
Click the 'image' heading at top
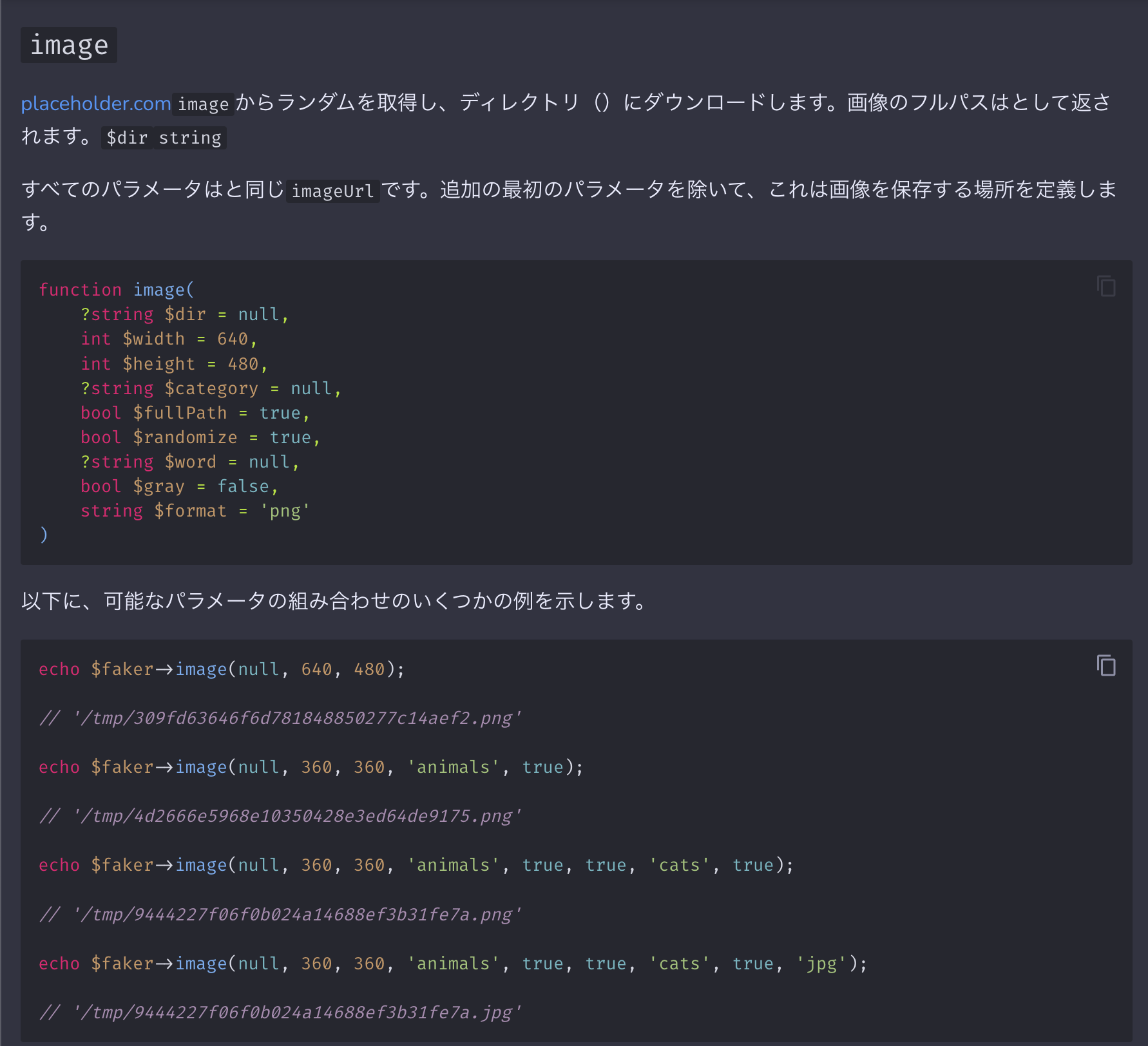(x=69, y=45)
